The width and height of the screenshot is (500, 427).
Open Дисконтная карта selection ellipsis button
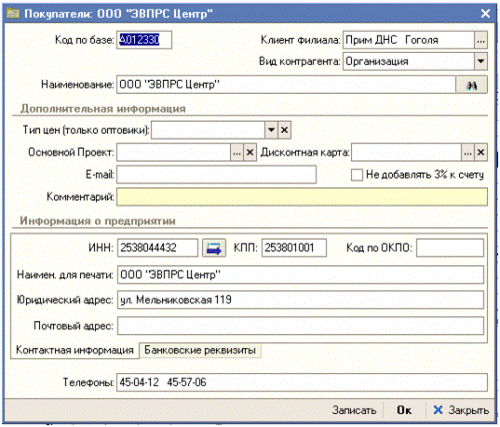tap(468, 152)
